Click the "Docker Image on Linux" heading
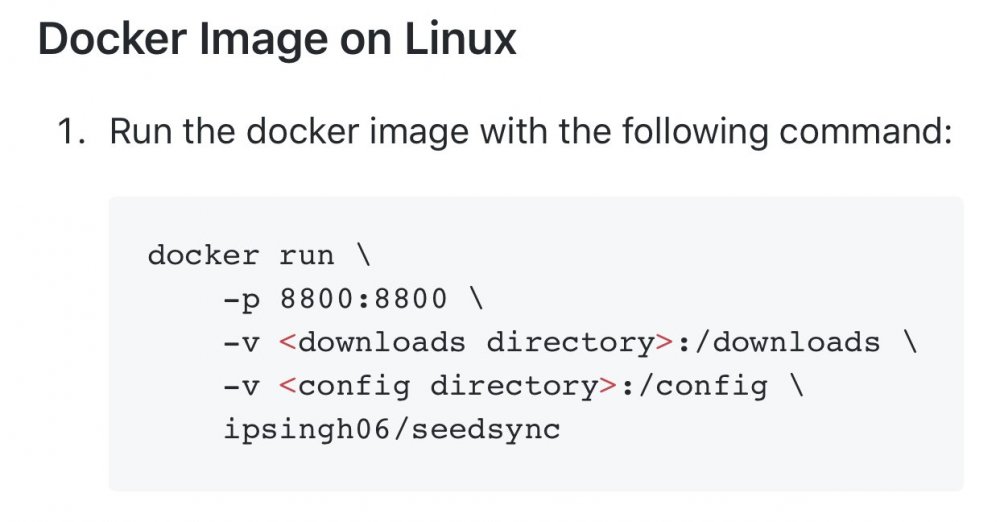The height and width of the screenshot is (522, 1000). [277, 40]
